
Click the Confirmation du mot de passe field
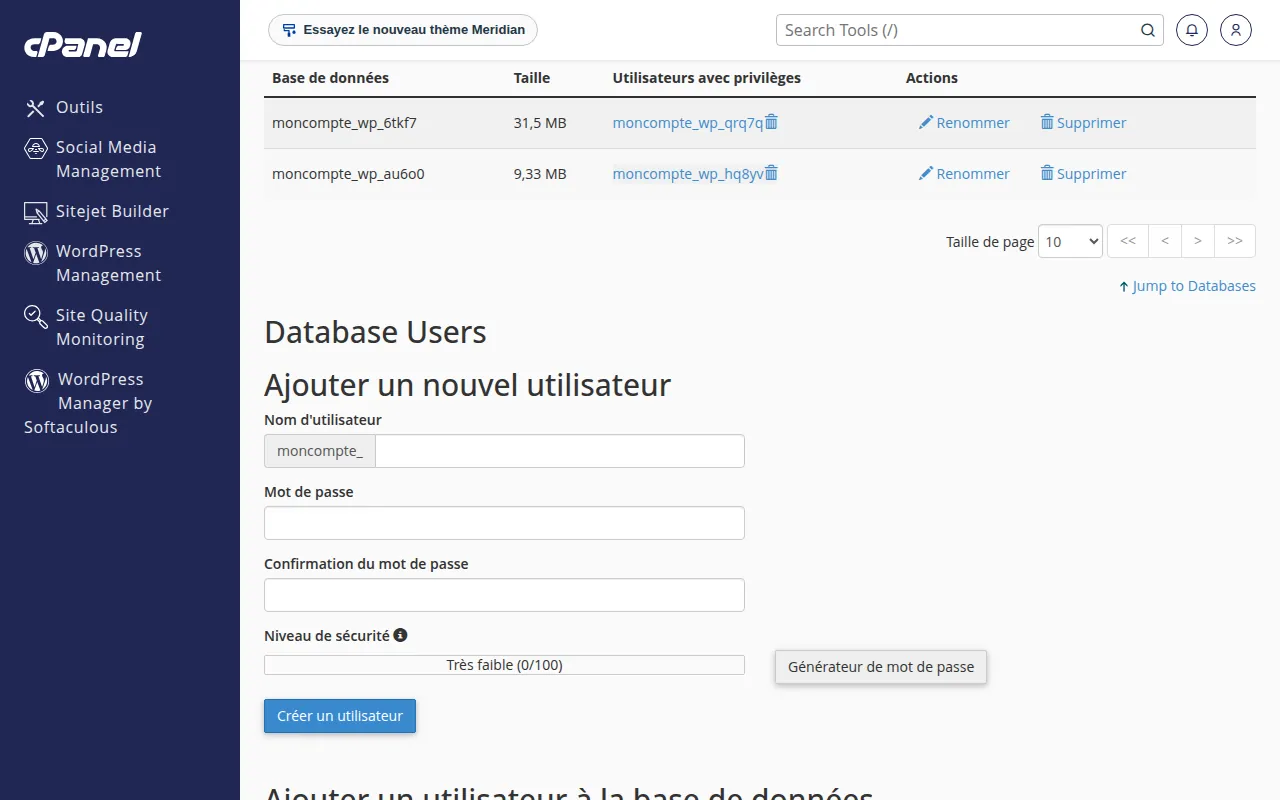coord(504,595)
